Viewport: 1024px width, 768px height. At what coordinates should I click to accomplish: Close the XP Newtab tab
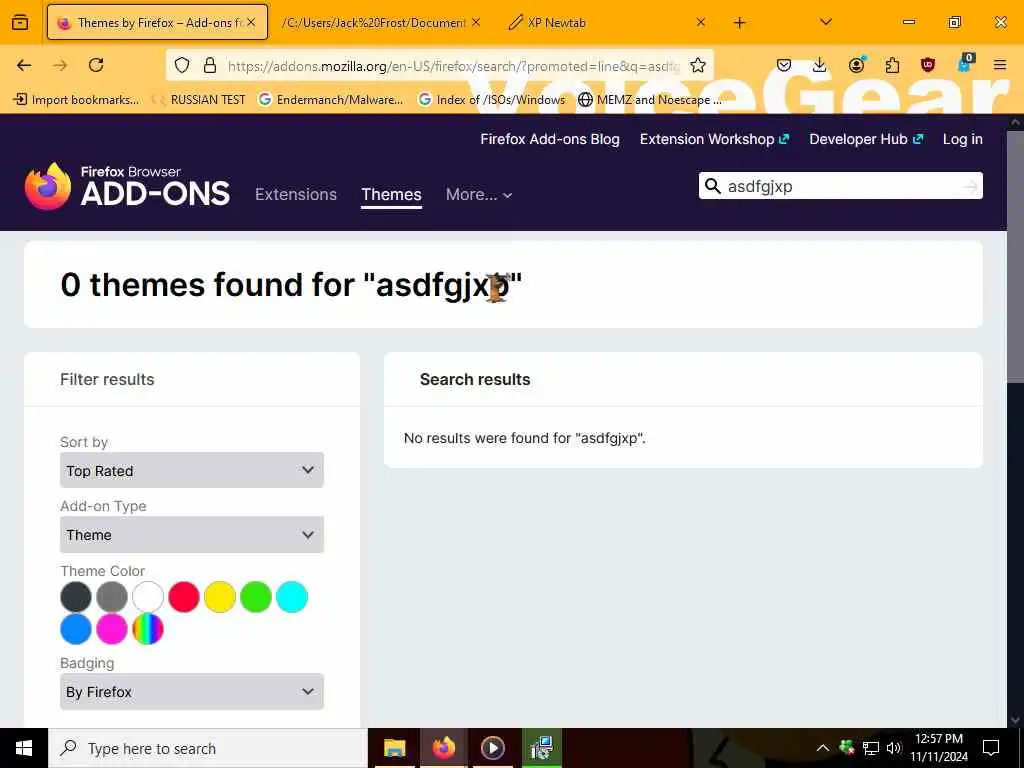coord(700,22)
